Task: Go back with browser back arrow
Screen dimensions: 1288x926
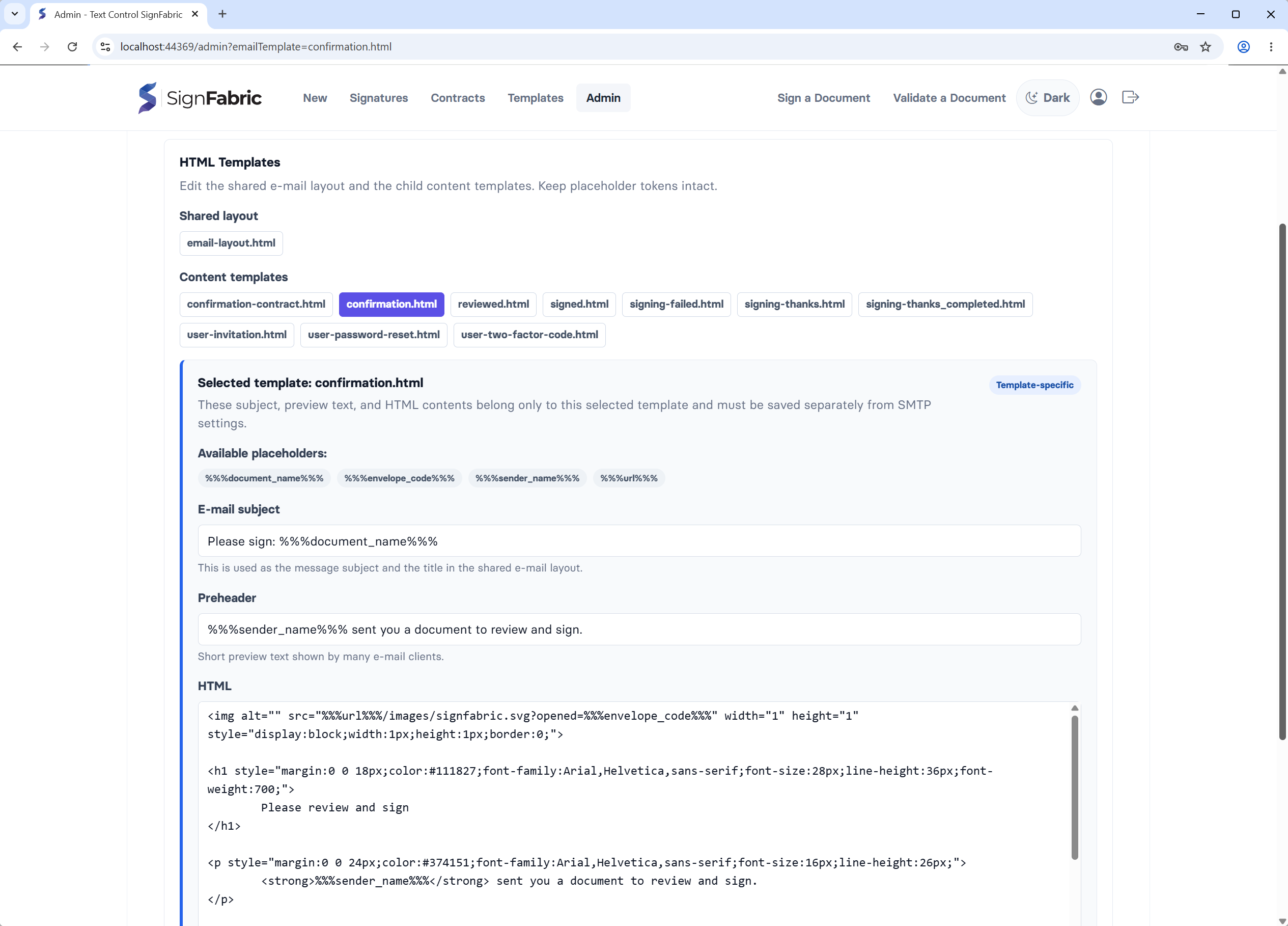Action: [x=17, y=46]
